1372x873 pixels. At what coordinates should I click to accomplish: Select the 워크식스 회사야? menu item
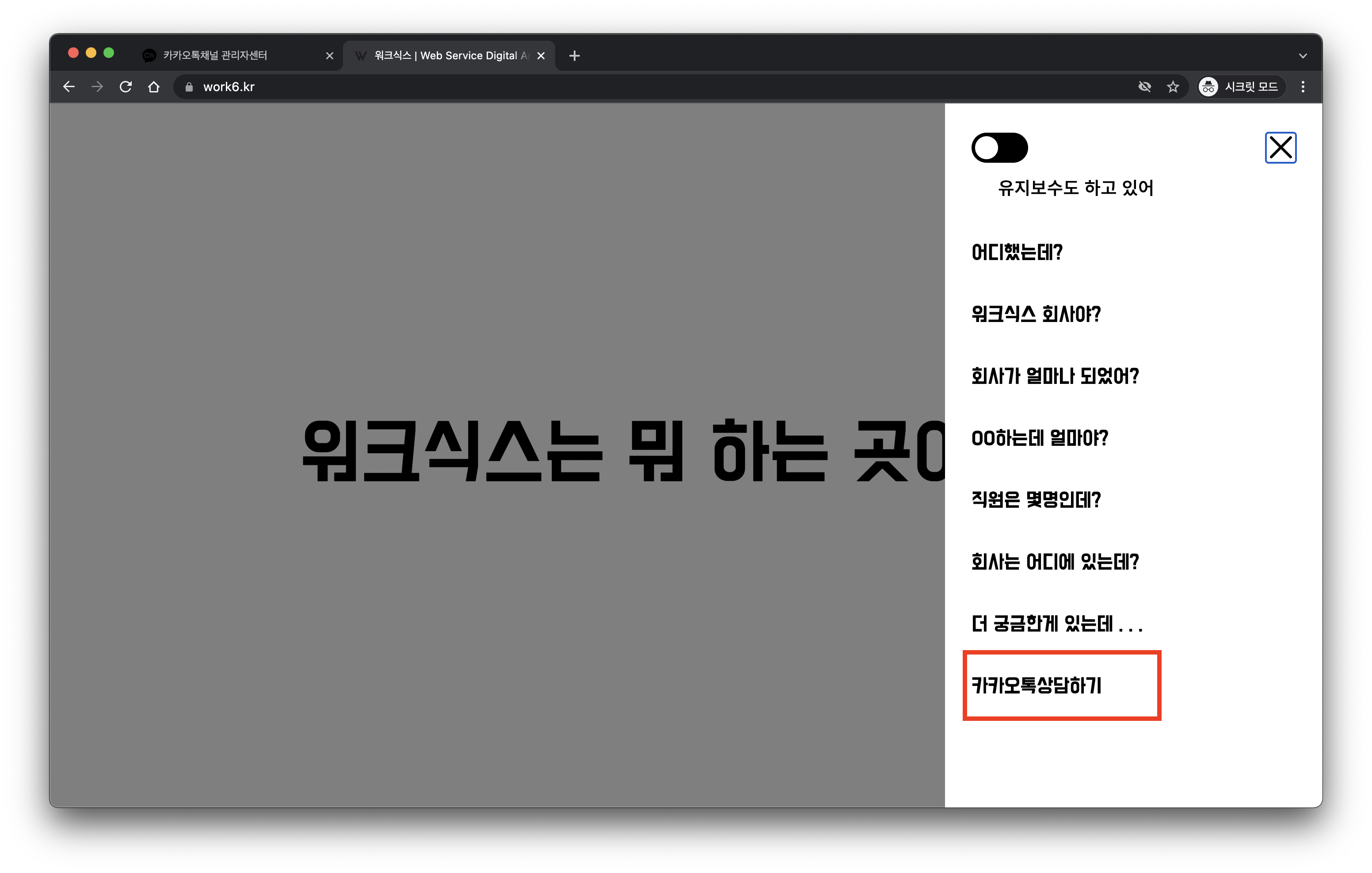[1036, 314]
